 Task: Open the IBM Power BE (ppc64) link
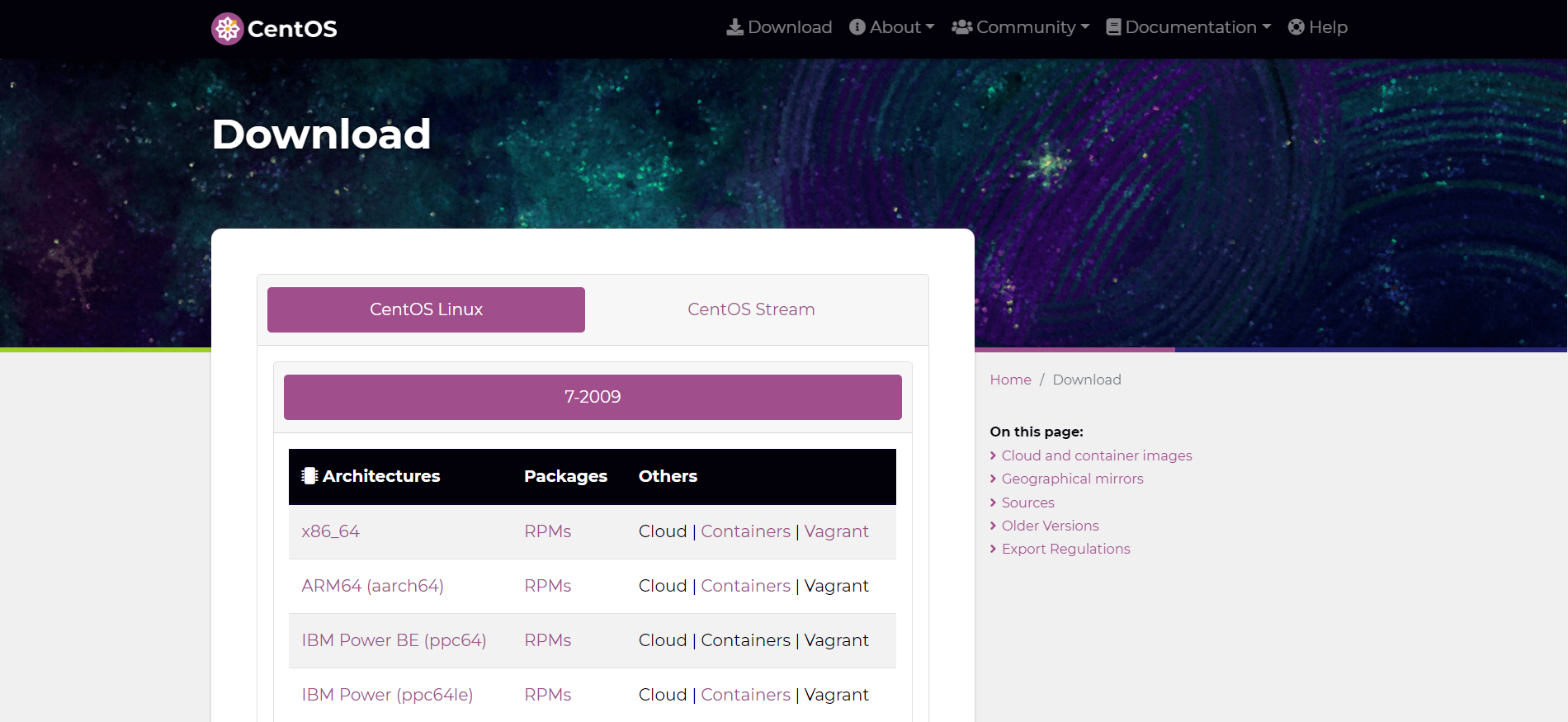click(x=394, y=640)
